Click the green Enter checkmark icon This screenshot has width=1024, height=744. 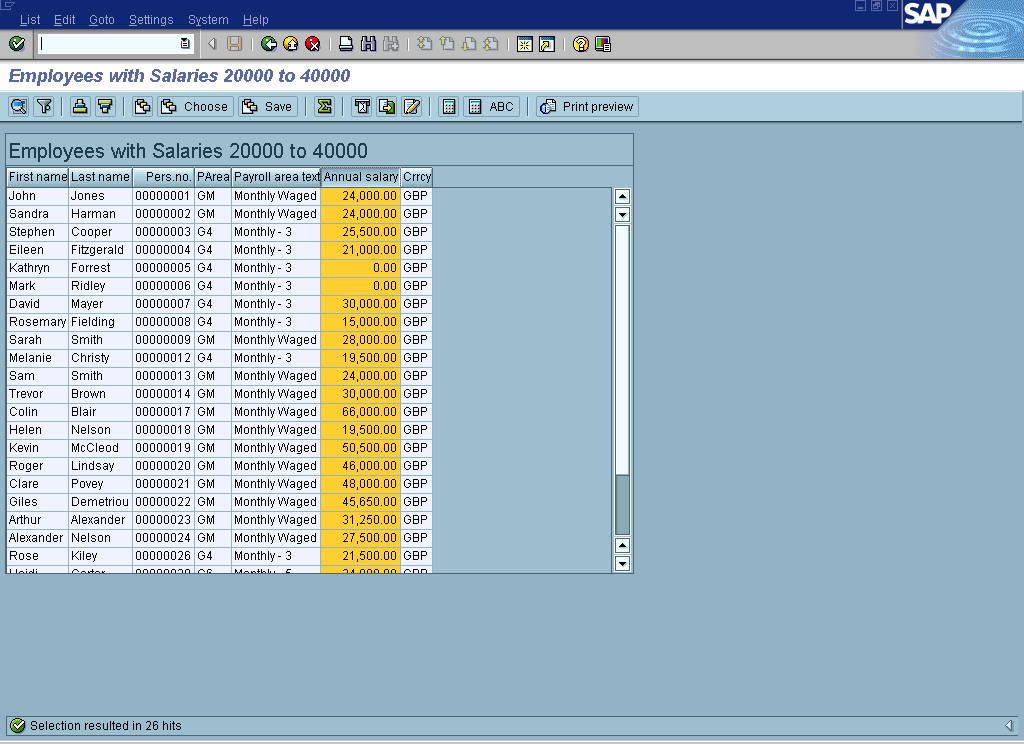[17, 44]
